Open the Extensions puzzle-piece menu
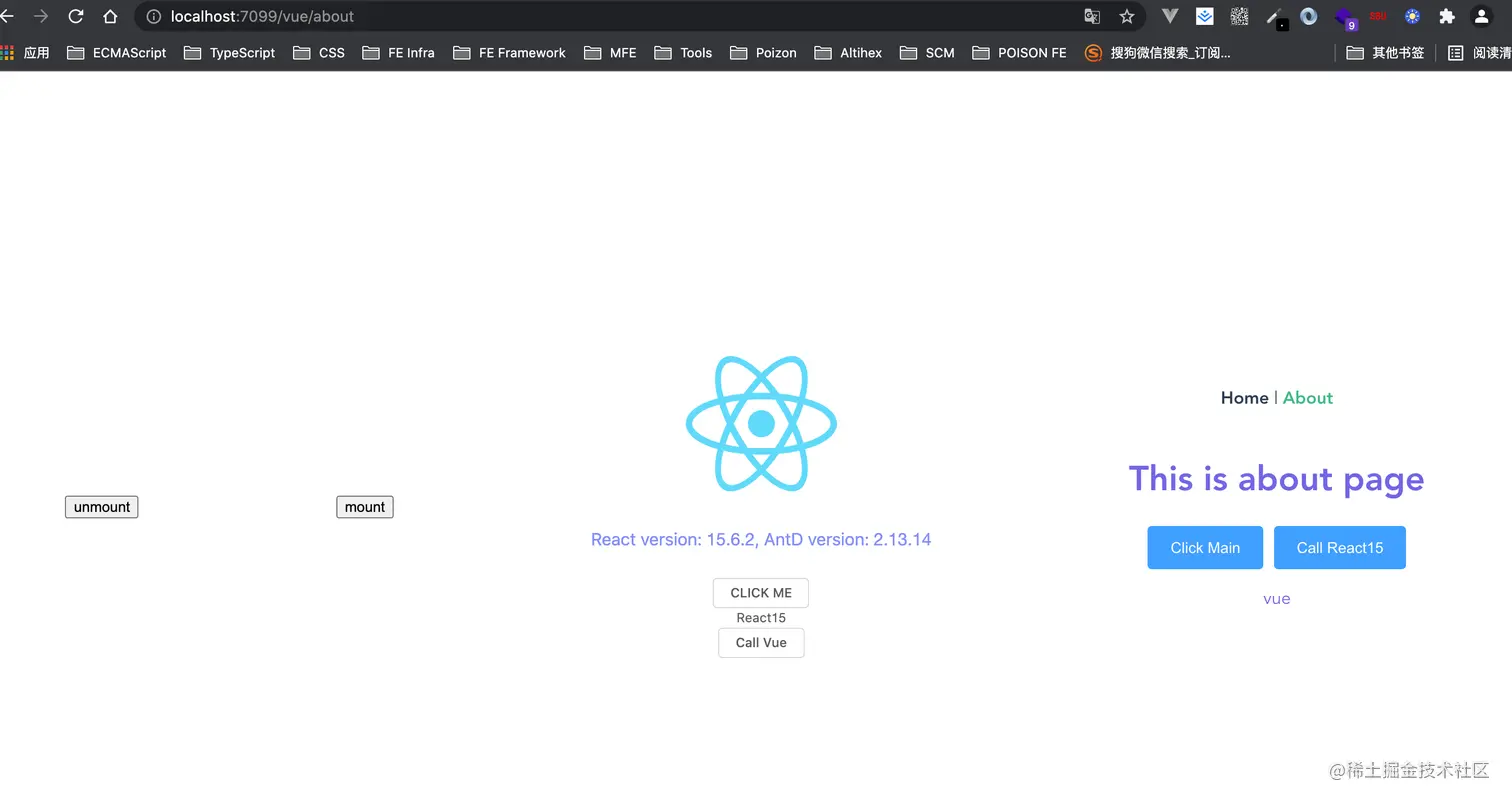The width and height of the screenshot is (1512, 803). 1447,16
